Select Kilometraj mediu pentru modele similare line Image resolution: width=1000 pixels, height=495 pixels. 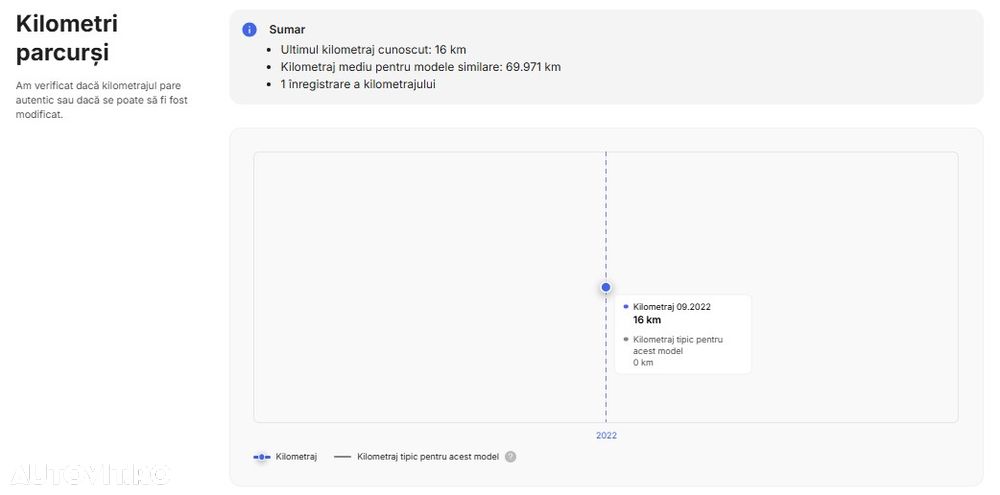point(421,67)
